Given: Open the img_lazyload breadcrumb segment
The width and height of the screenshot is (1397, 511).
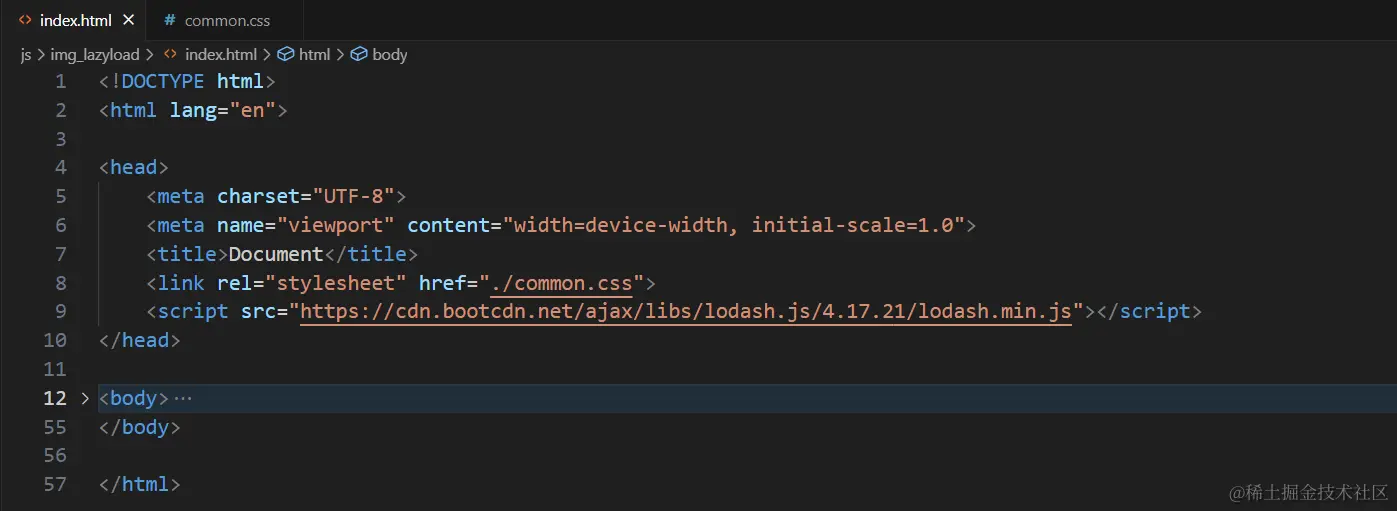Looking at the screenshot, I should (95, 54).
